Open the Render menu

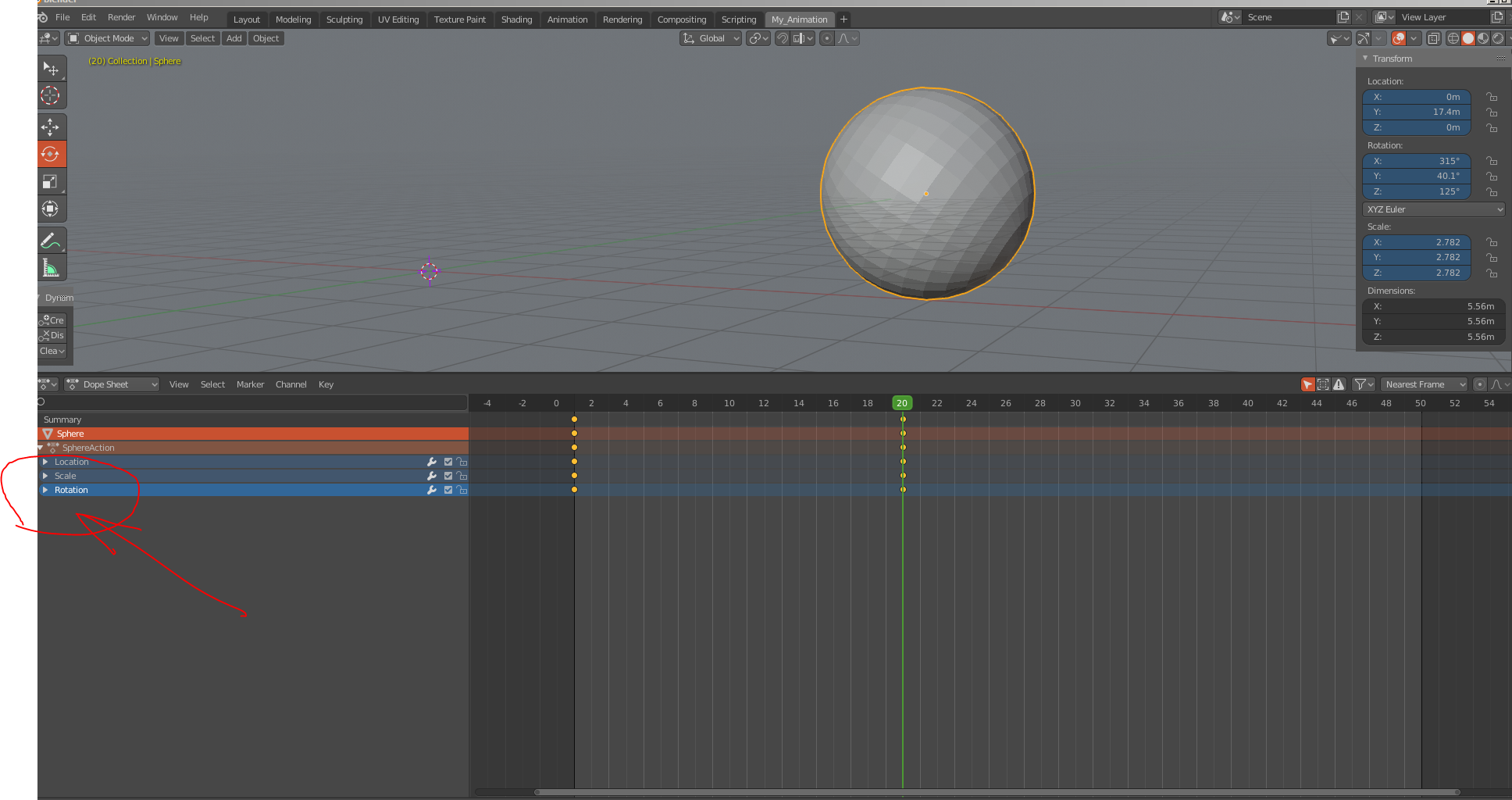[x=121, y=17]
